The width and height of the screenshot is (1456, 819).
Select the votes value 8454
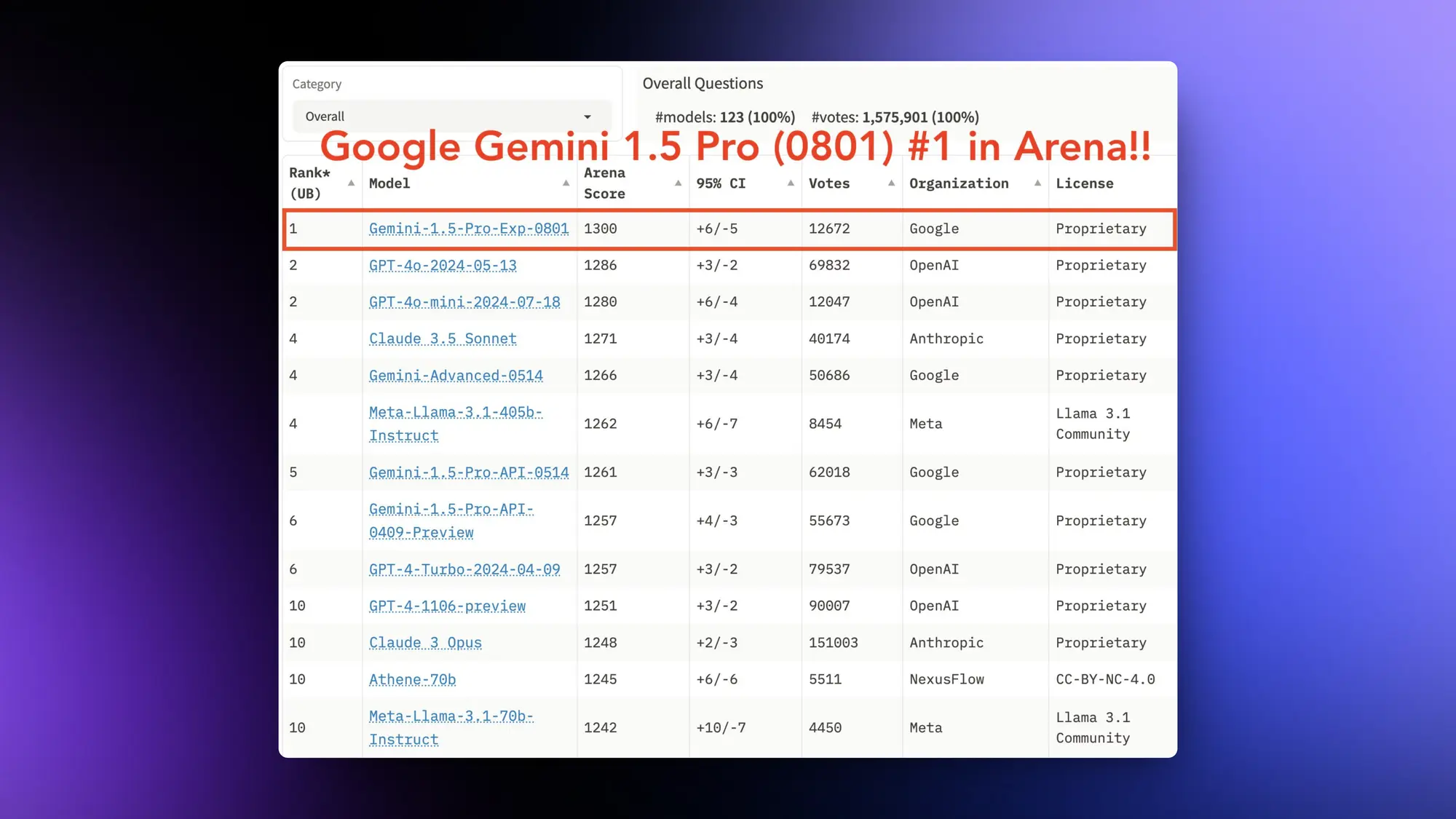point(825,424)
